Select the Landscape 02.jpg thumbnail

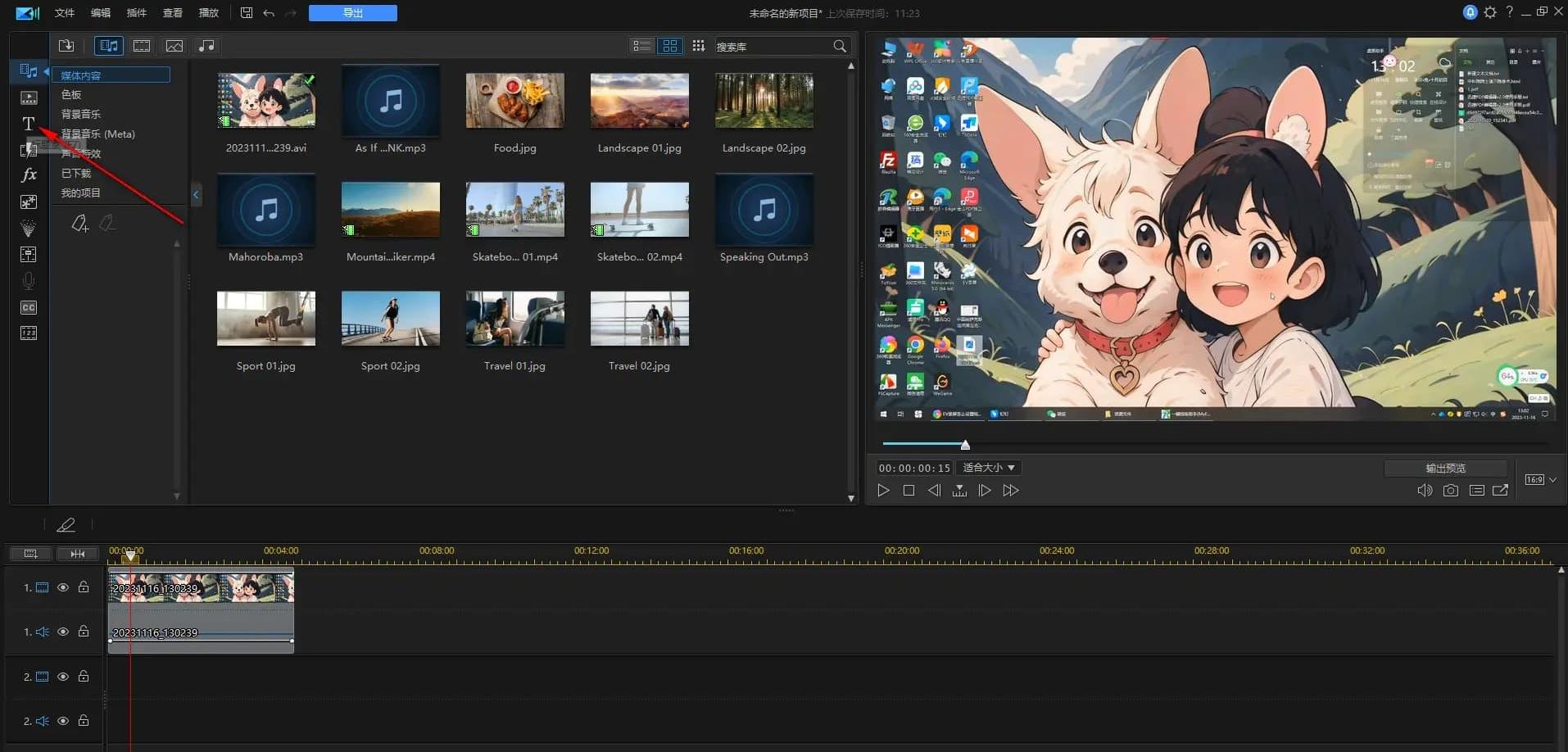tap(764, 101)
